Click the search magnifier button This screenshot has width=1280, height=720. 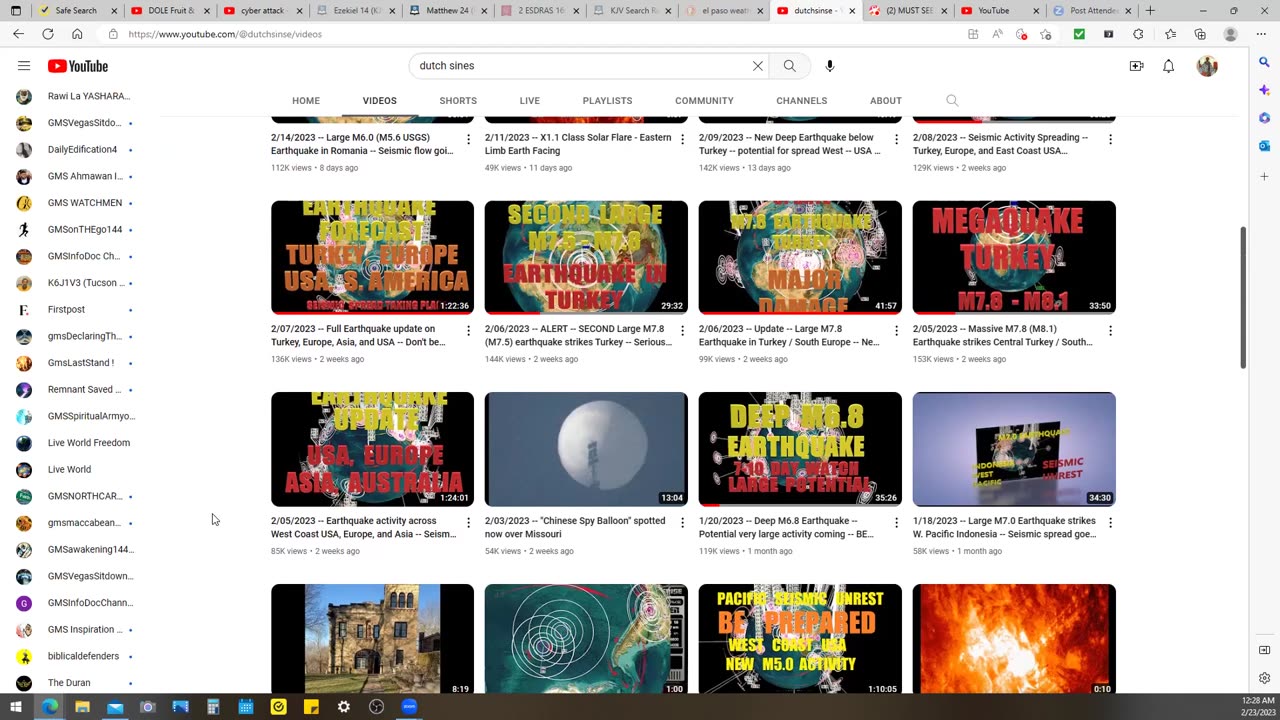click(790, 66)
